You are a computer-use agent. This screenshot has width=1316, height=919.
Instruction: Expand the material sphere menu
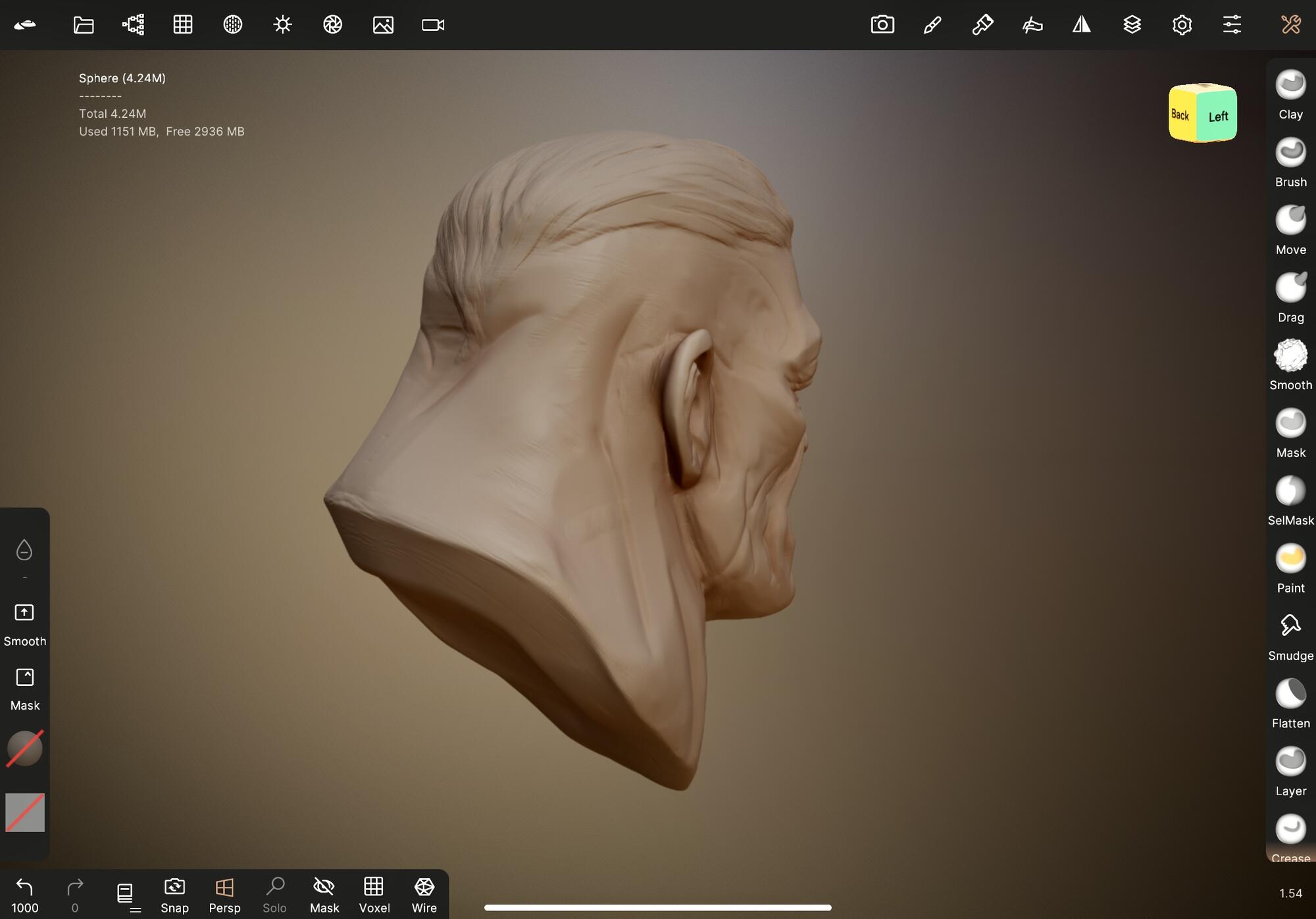[25, 748]
